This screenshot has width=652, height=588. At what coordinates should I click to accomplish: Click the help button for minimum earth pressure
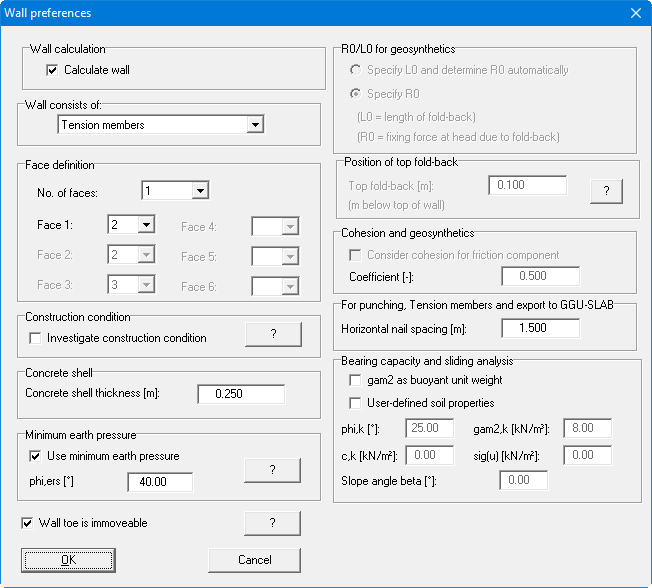click(x=272, y=469)
